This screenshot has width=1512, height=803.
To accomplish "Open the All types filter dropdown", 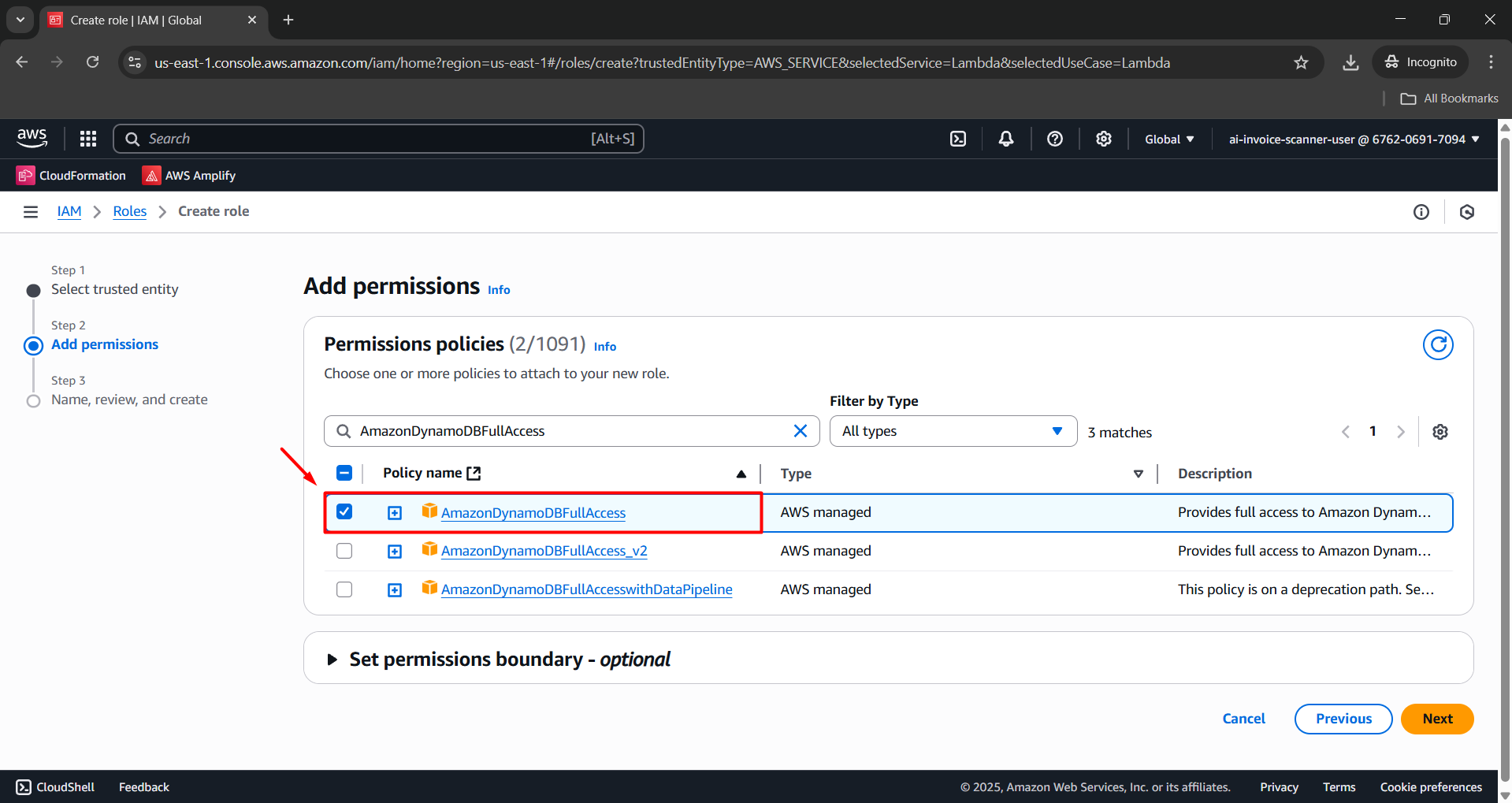I will coord(953,431).
